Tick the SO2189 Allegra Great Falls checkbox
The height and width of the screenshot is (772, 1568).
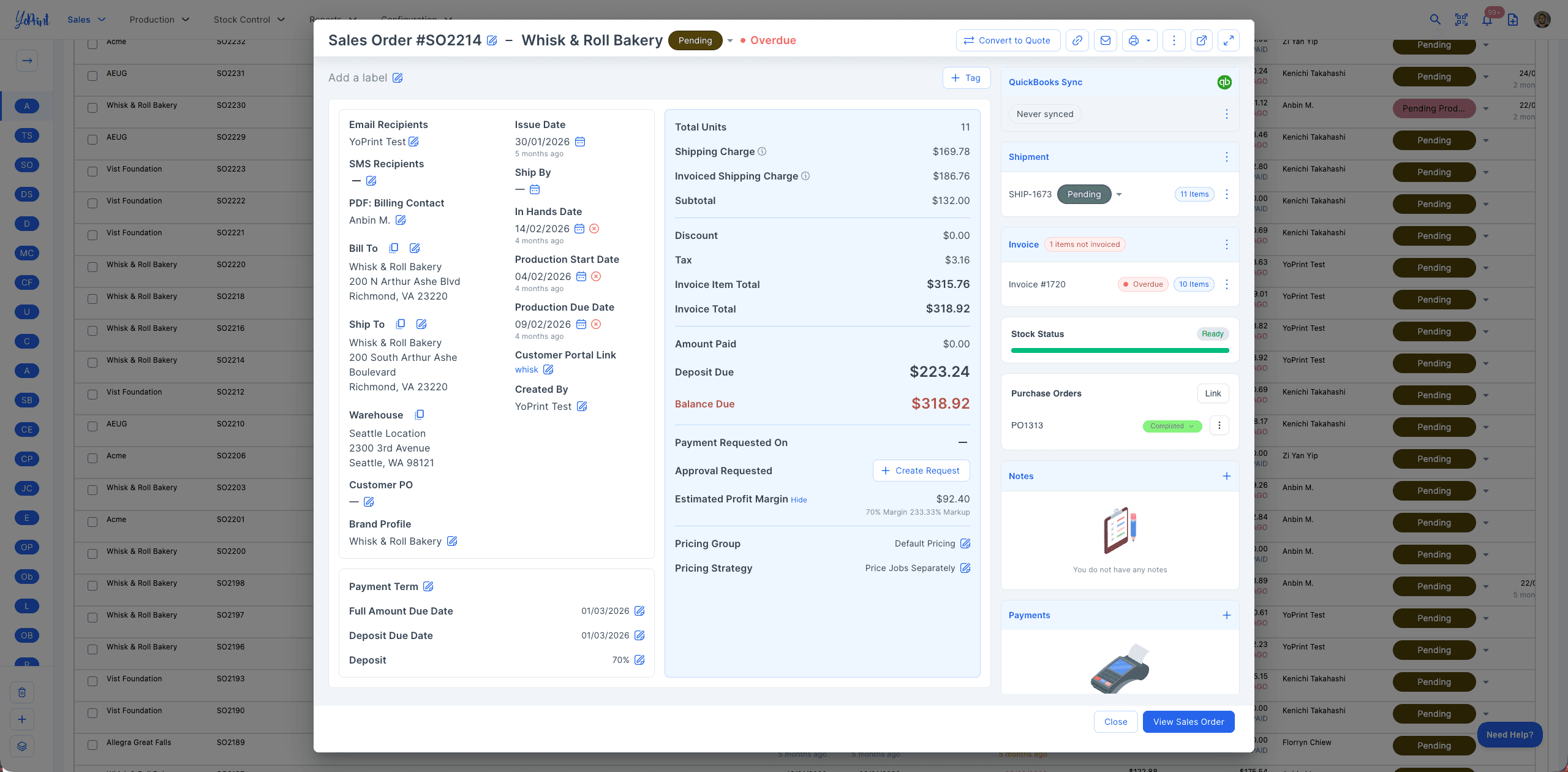pos(92,745)
